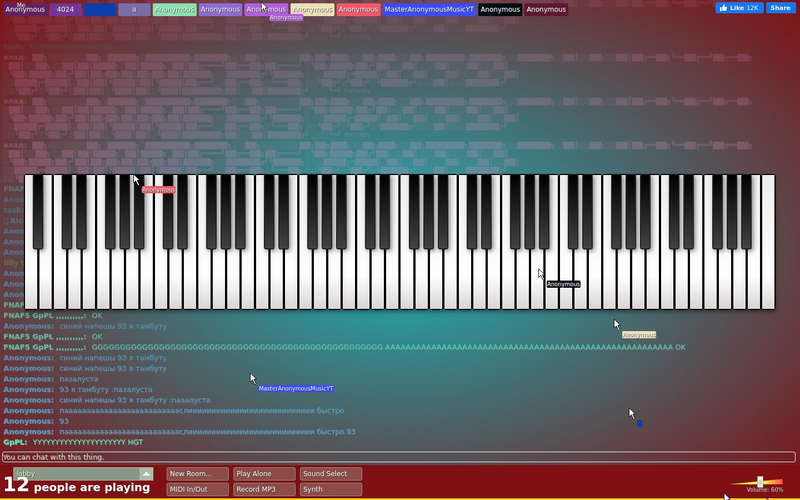The width and height of the screenshot is (800, 500).
Task: Select the MasterAnonymousMusicYT participant tag
Action: coord(429,9)
